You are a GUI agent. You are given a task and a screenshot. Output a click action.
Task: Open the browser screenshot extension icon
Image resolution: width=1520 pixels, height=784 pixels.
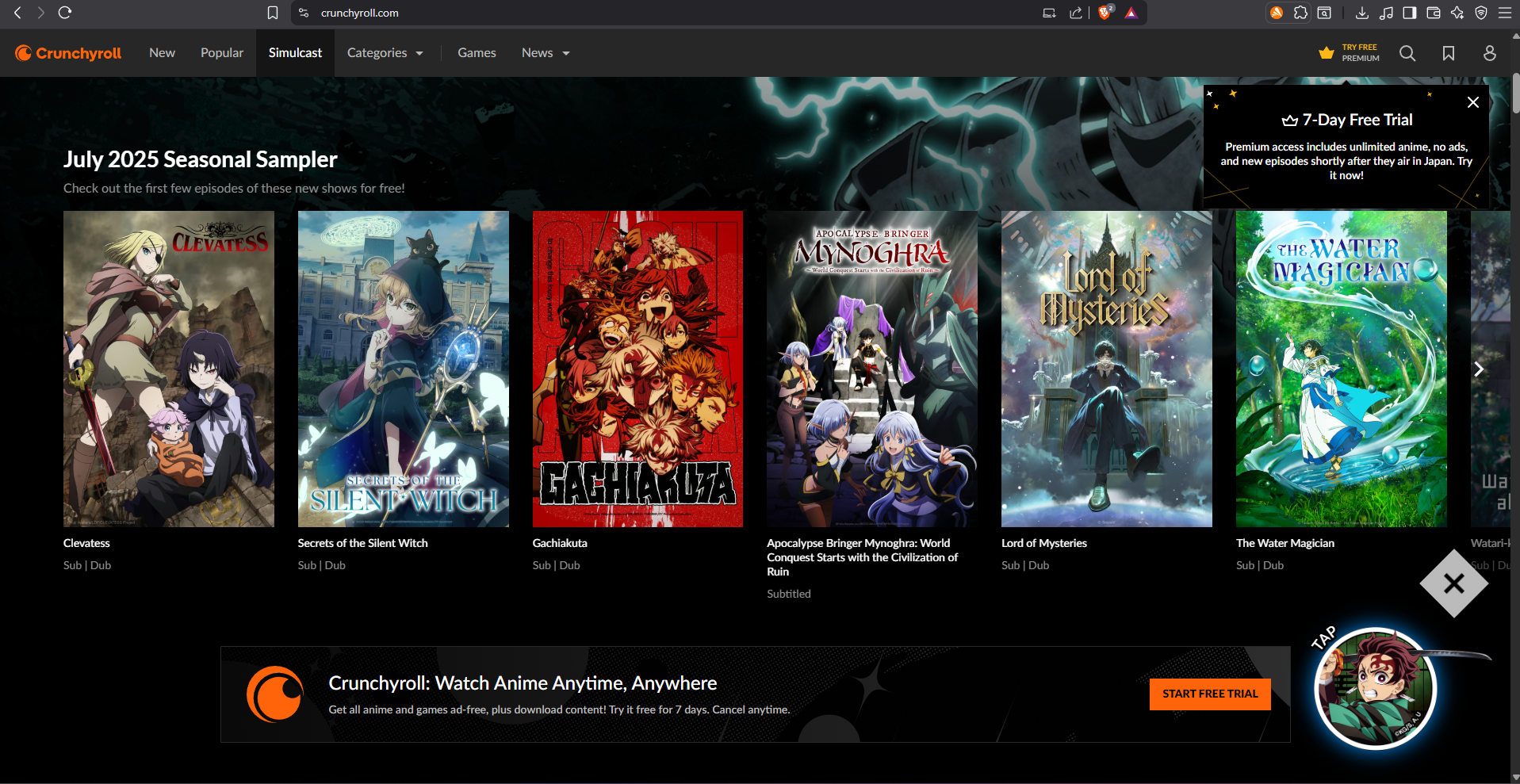[1324, 13]
